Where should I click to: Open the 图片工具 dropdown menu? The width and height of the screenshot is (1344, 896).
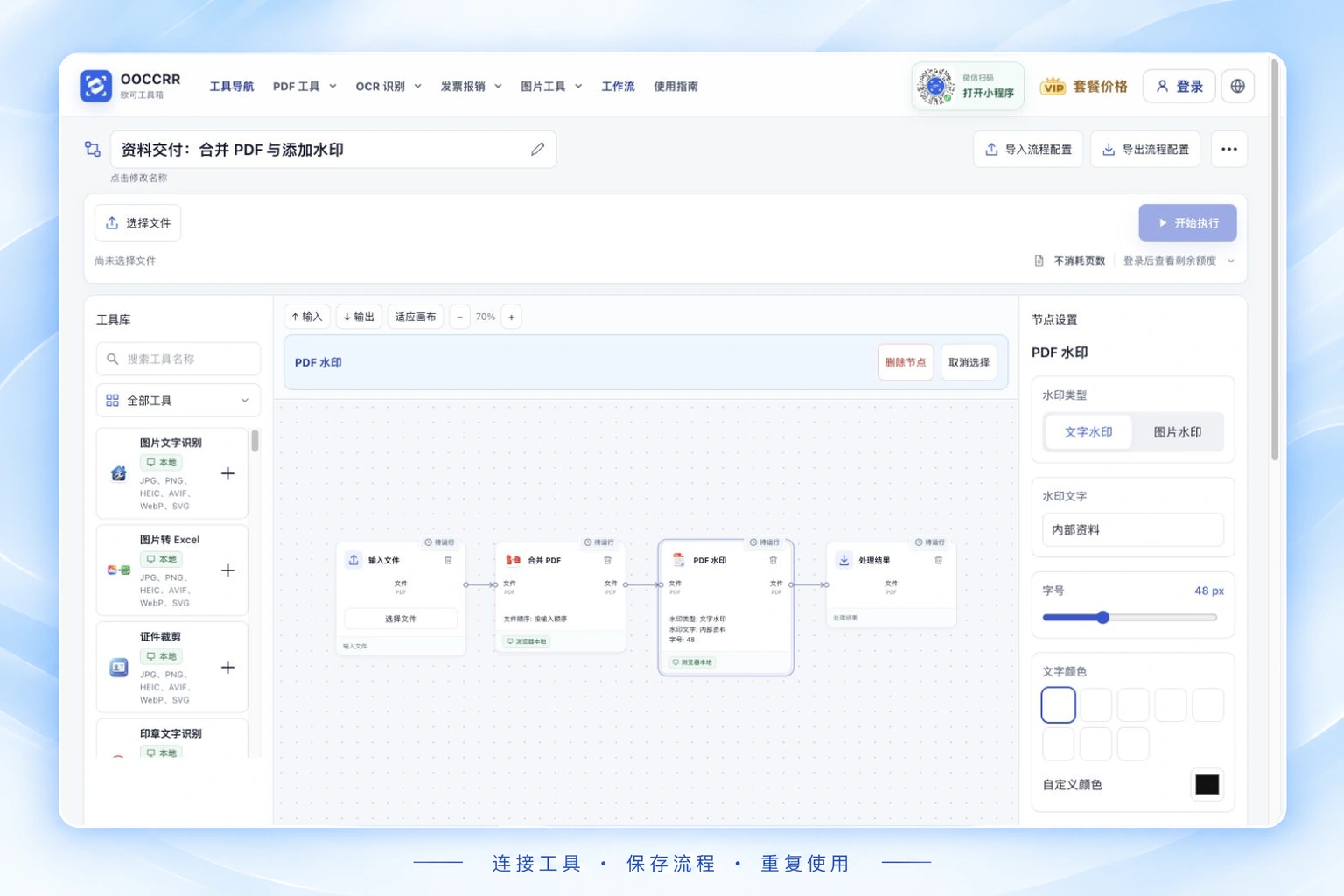point(551,87)
